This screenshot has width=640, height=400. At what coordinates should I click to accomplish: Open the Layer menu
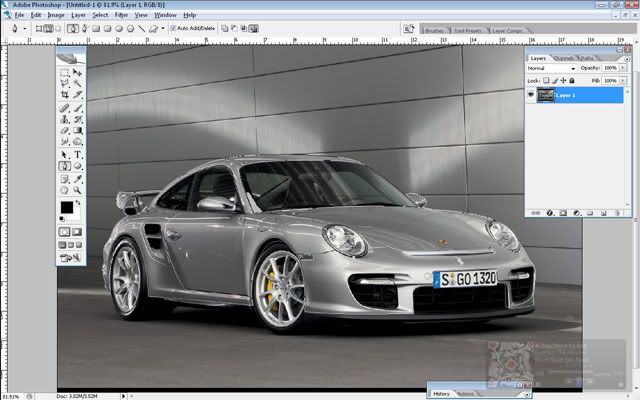click(78, 15)
